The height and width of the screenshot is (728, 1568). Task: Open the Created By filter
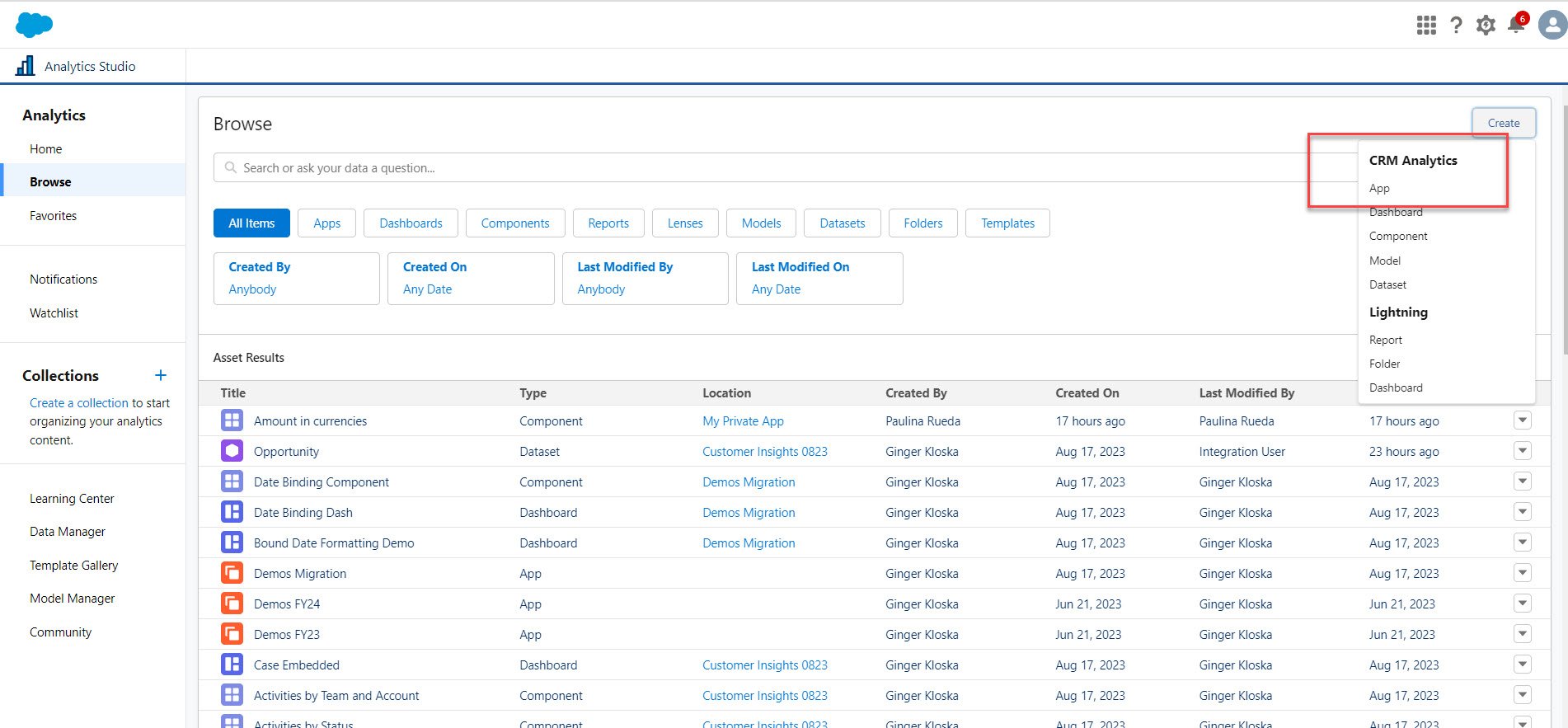(x=297, y=279)
